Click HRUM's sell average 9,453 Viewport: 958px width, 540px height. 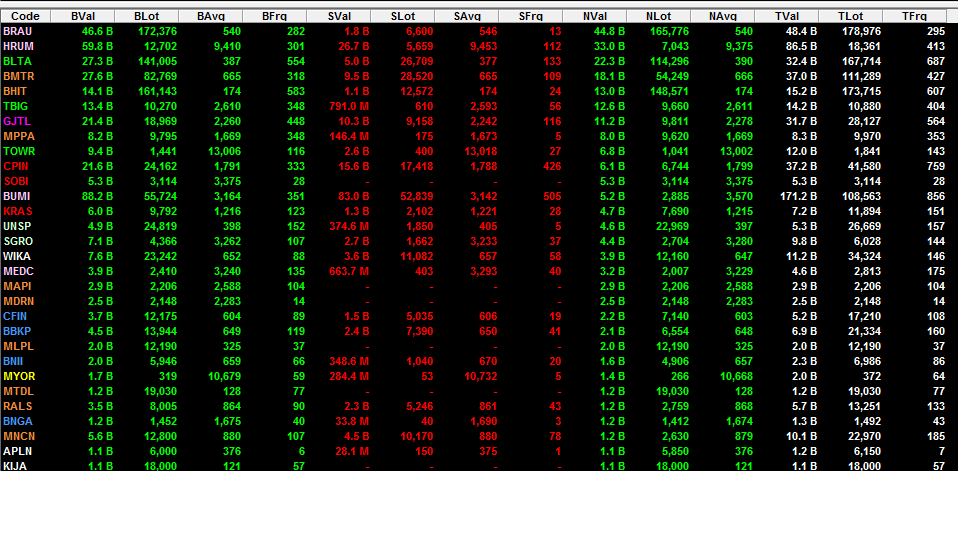(484, 46)
